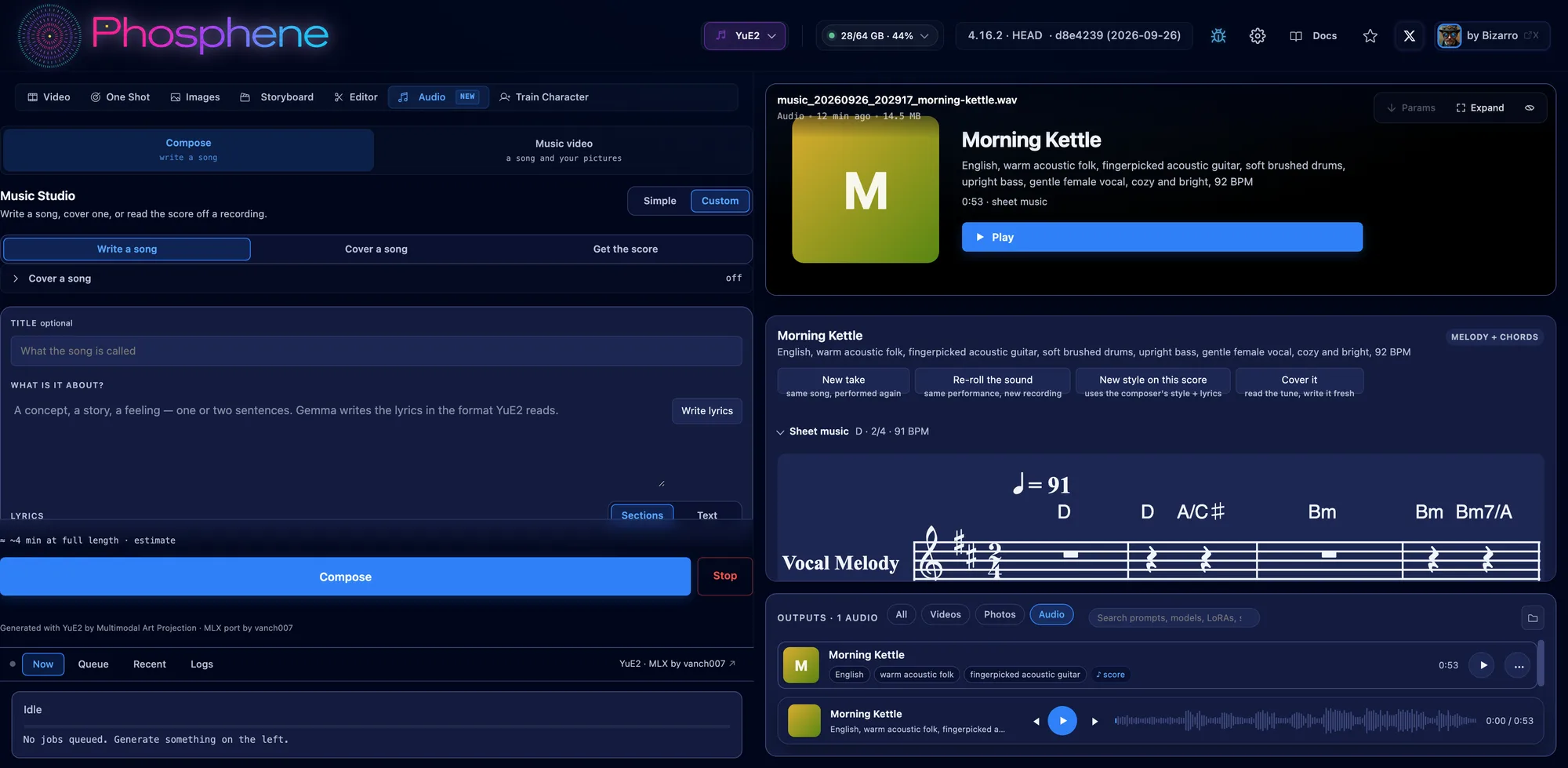1568x768 pixels.
Task: Click the Re-roll the sound button
Action: tap(993, 385)
